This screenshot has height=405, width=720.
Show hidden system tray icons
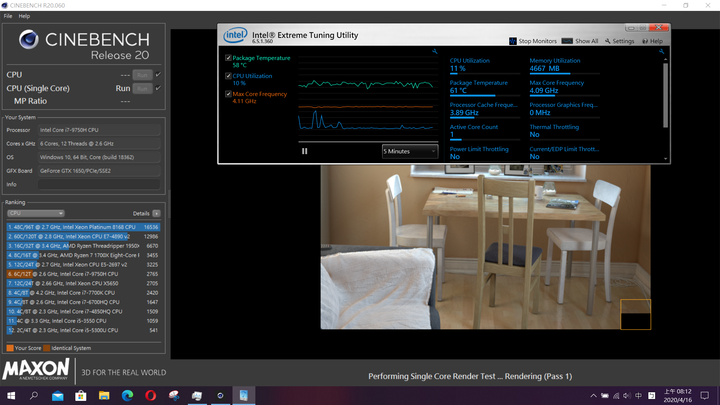pyautogui.click(x=593, y=395)
